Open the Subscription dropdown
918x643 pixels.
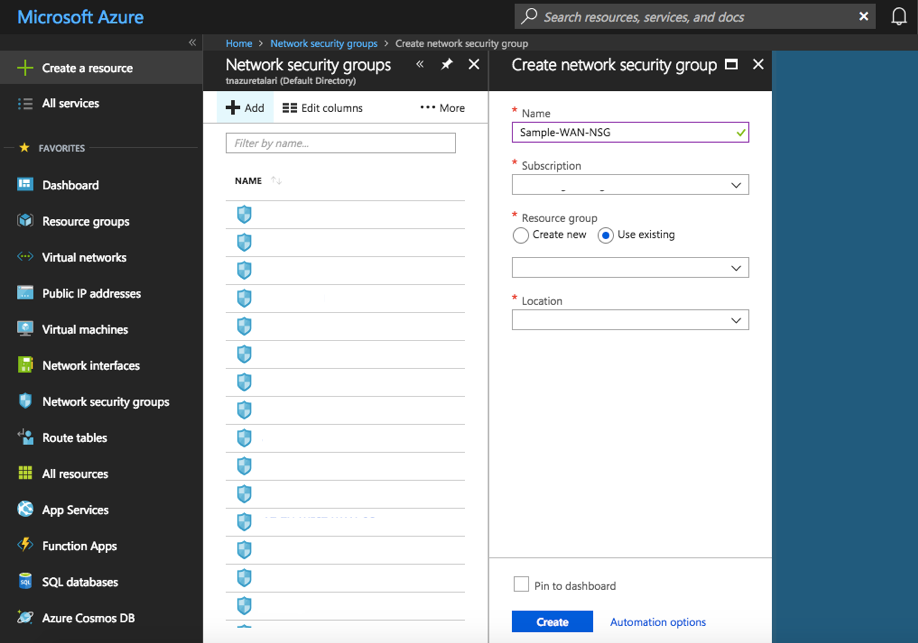coord(630,185)
